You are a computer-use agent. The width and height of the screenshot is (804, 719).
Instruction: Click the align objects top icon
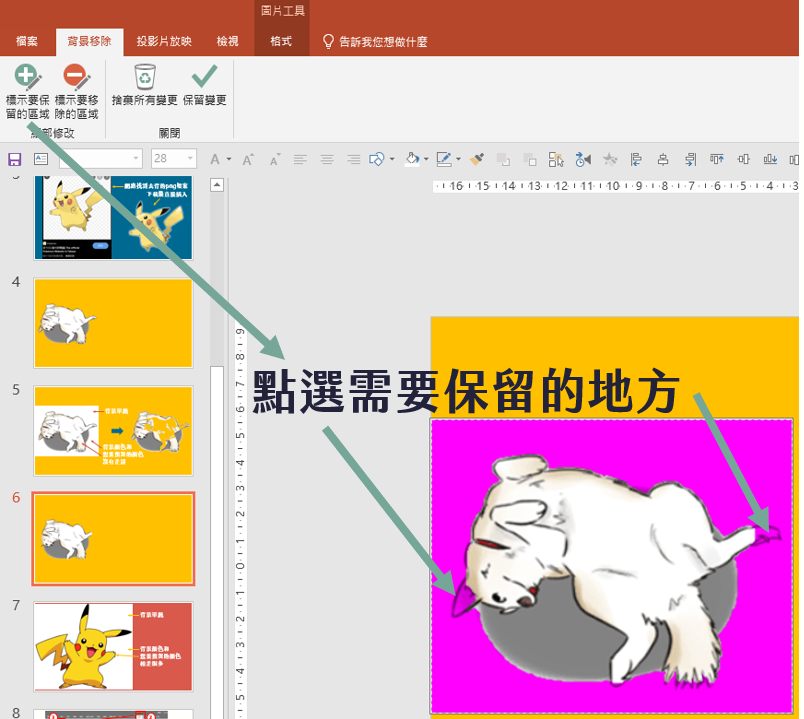[717, 159]
